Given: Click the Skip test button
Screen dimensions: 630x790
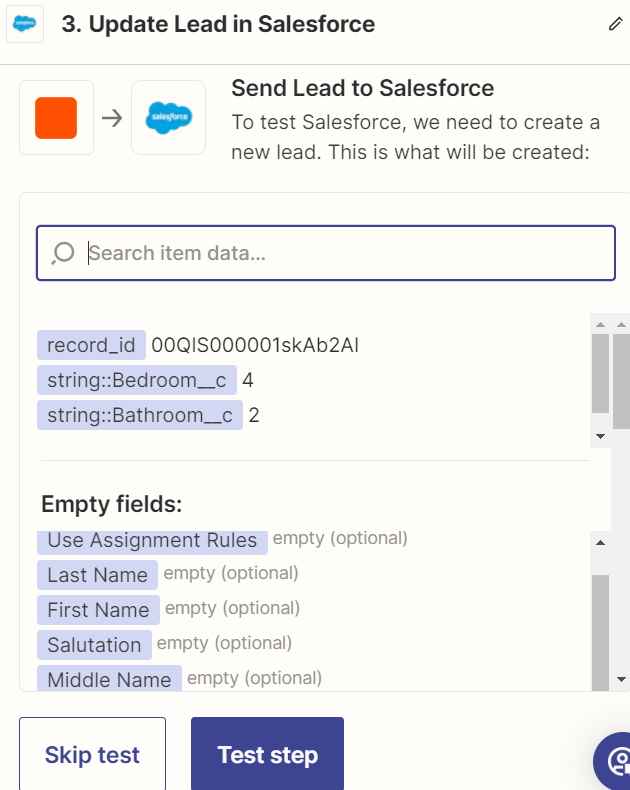Looking at the screenshot, I should [92, 754].
